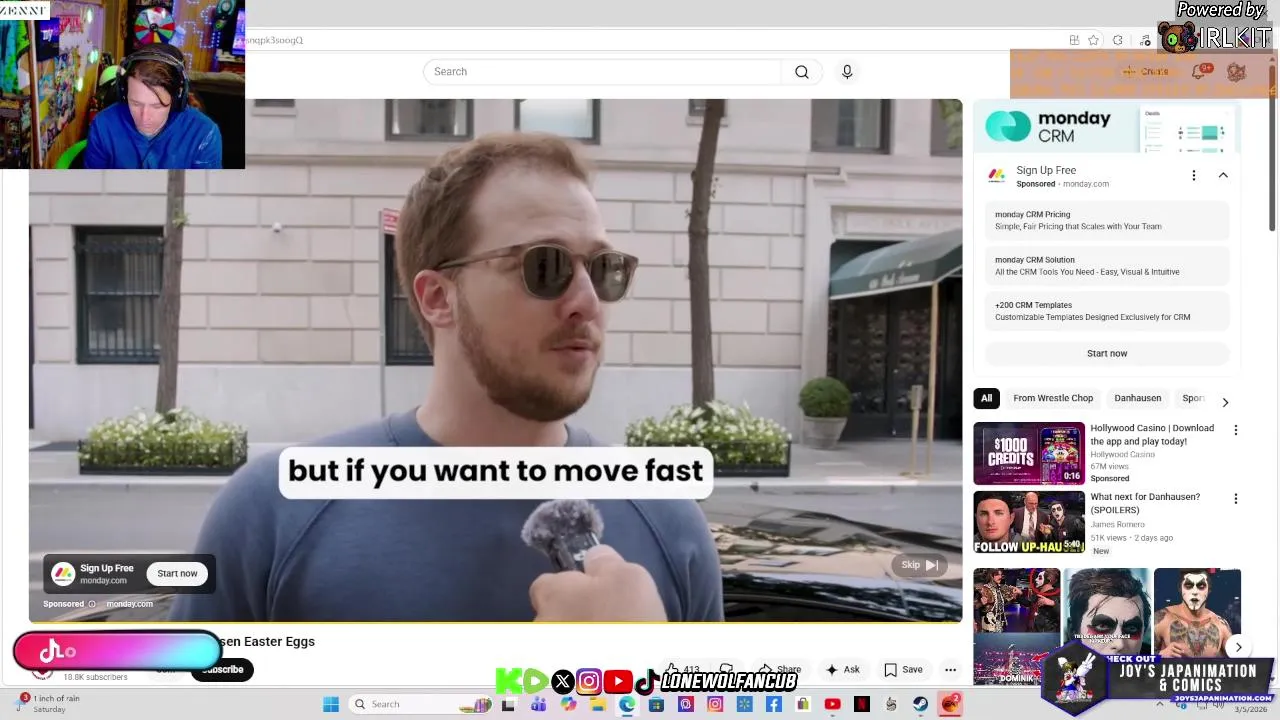Image resolution: width=1280 pixels, height=720 pixels.
Task: Launch Microsoft Teams from taskbar
Action: 538,704
